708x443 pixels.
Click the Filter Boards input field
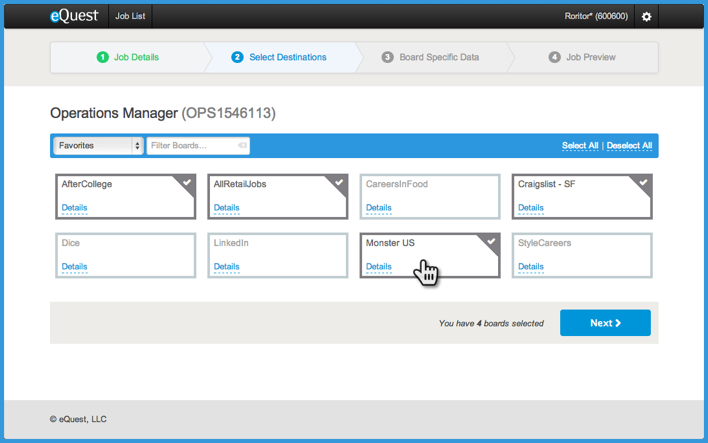(x=198, y=146)
